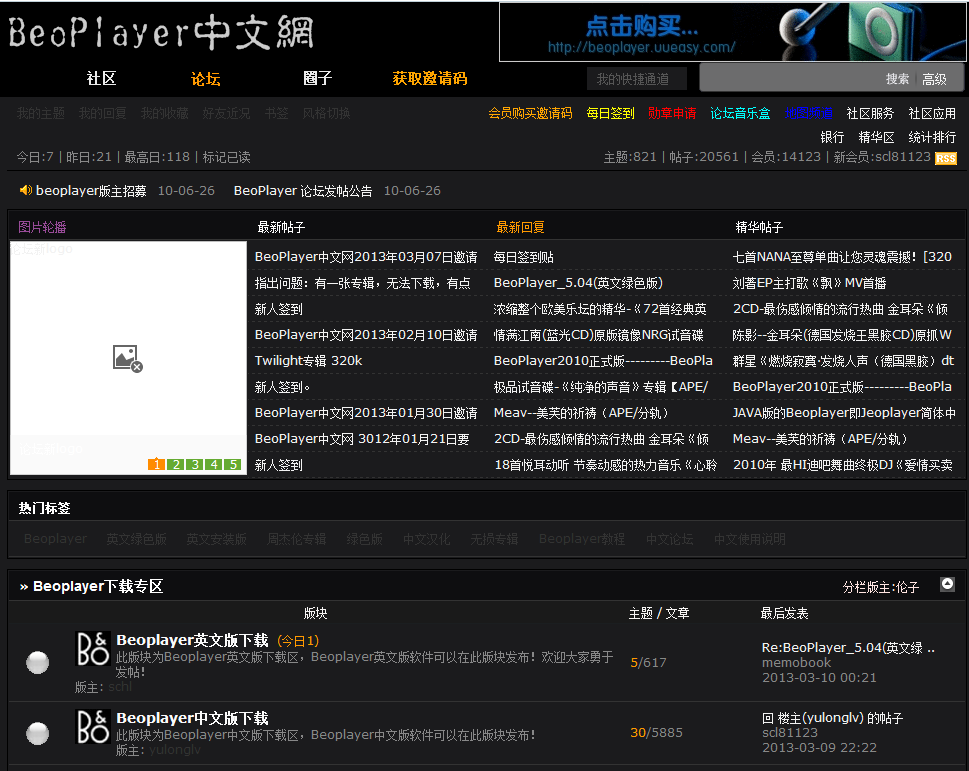The image size is (969, 771).
Task: Open the Beoplayer中文版下载 forum
Action: click(x=192, y=718)
